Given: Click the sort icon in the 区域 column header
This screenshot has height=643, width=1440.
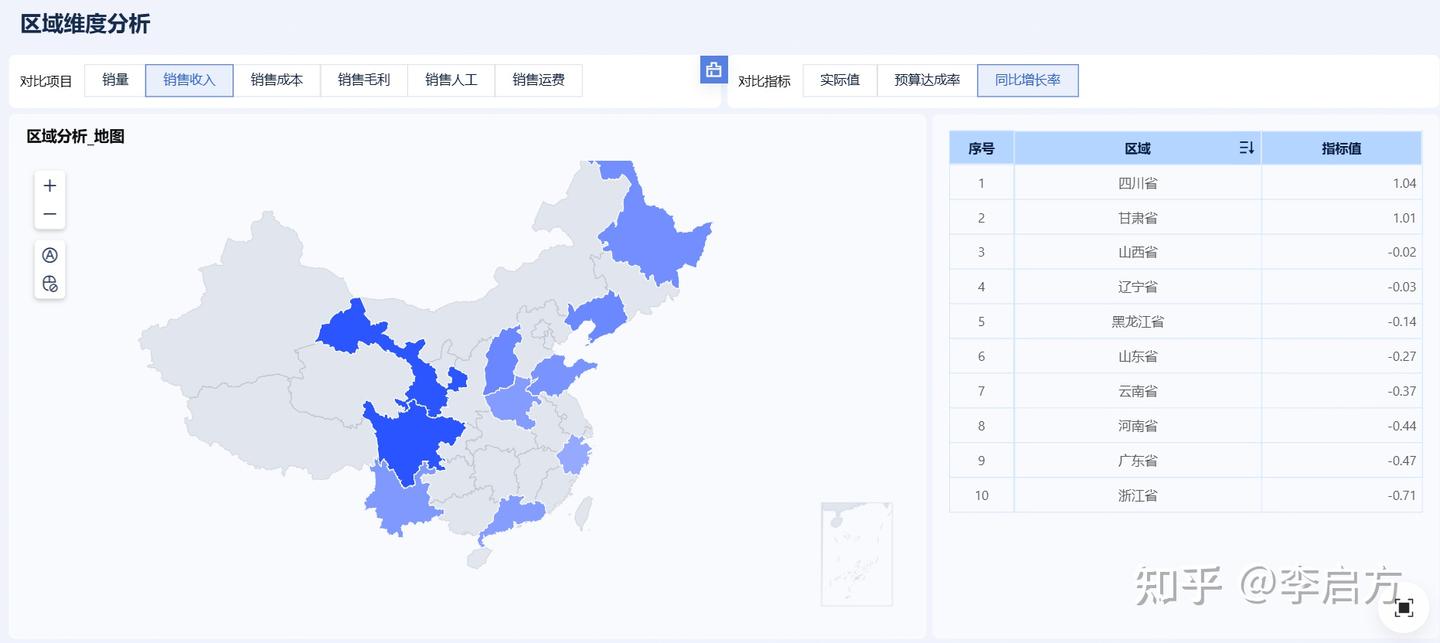Looking at the screenshot, I should (x=1246, y=147).
